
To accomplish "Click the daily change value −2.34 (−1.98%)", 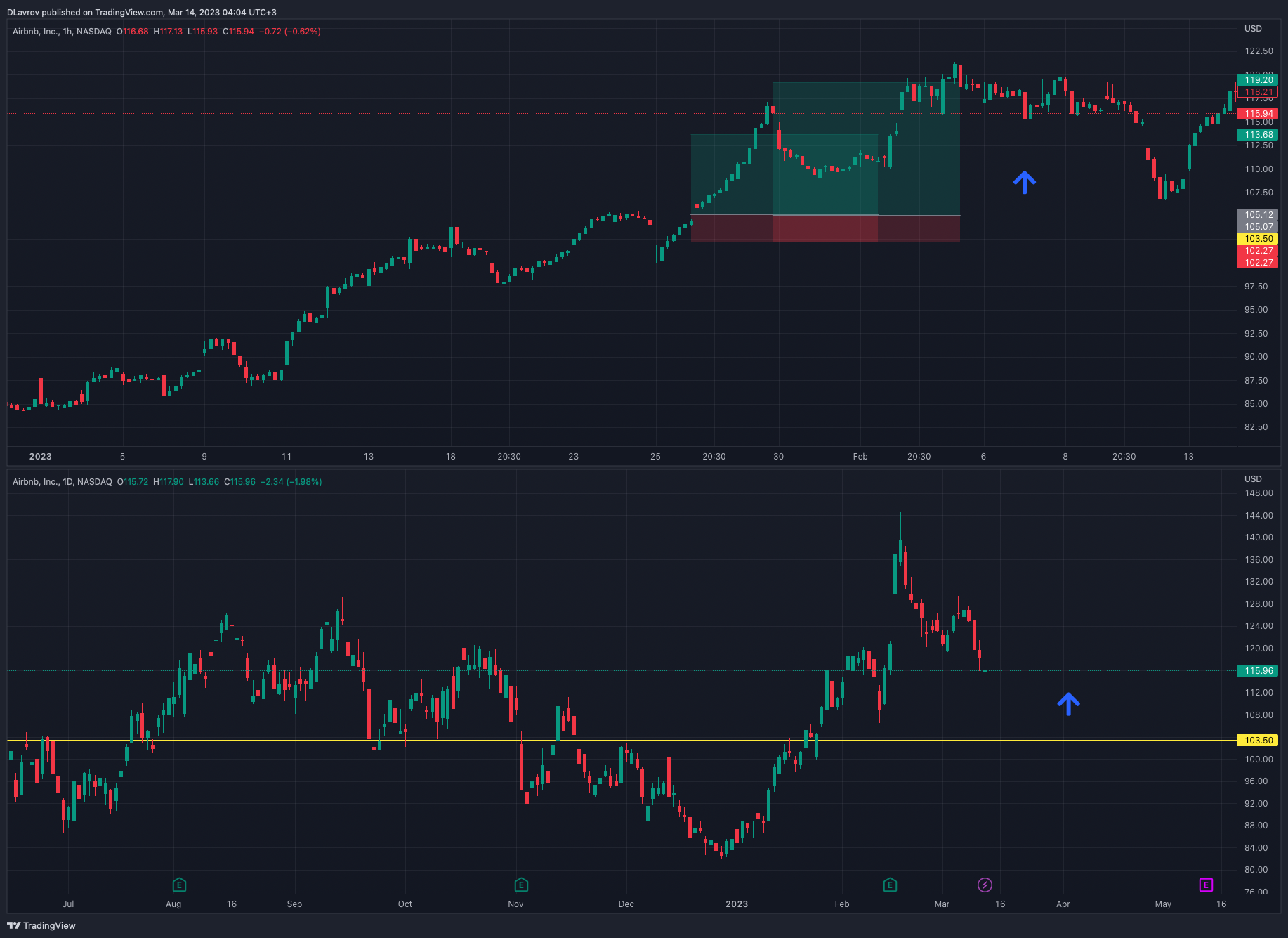I will [x=291, y=482].
